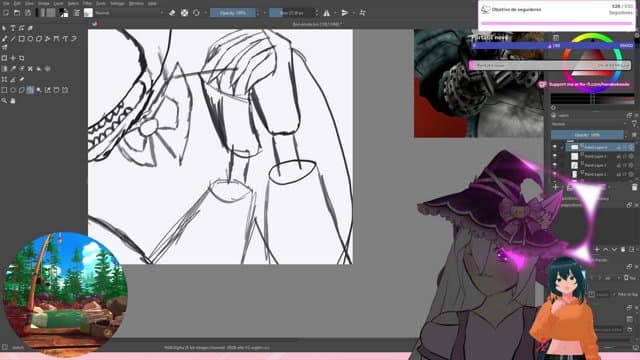
Task: Select the Pan hand tool
Action: (13, 100)
